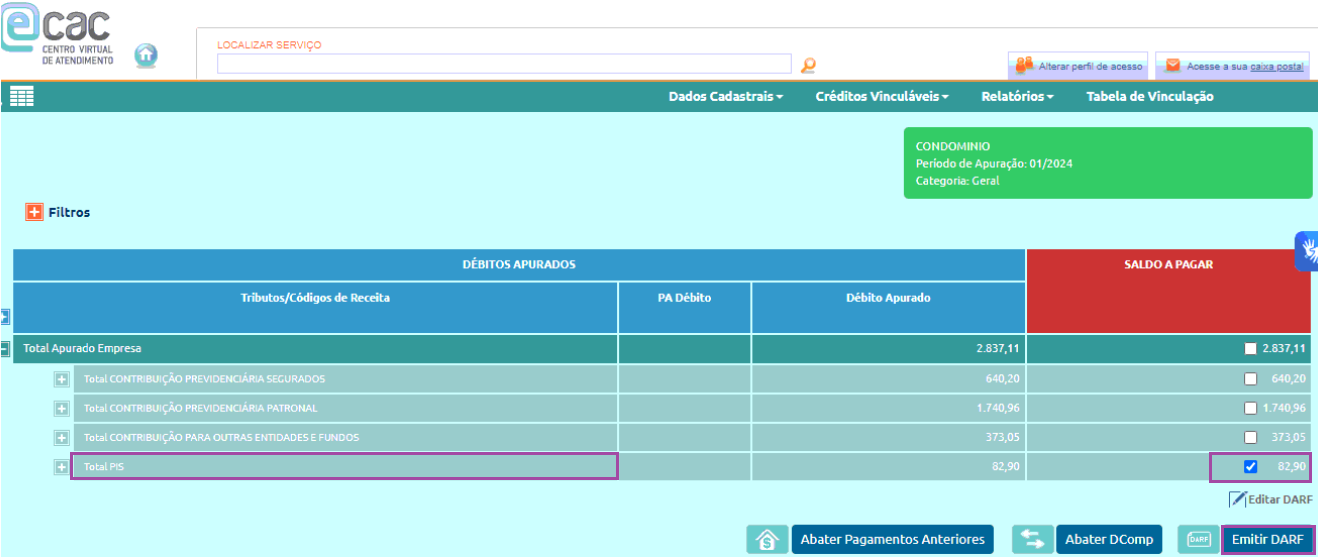Image resolution: width=1323 pixels, height=559 pixels.
Task: Open the Dados Cadastrais dropdown menu
Action: 726,97
